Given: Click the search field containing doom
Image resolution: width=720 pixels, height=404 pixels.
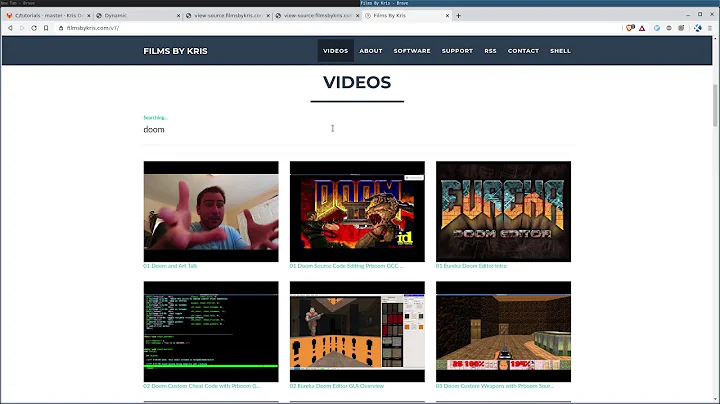Looking at the screenshot, I should pos(357,130).
